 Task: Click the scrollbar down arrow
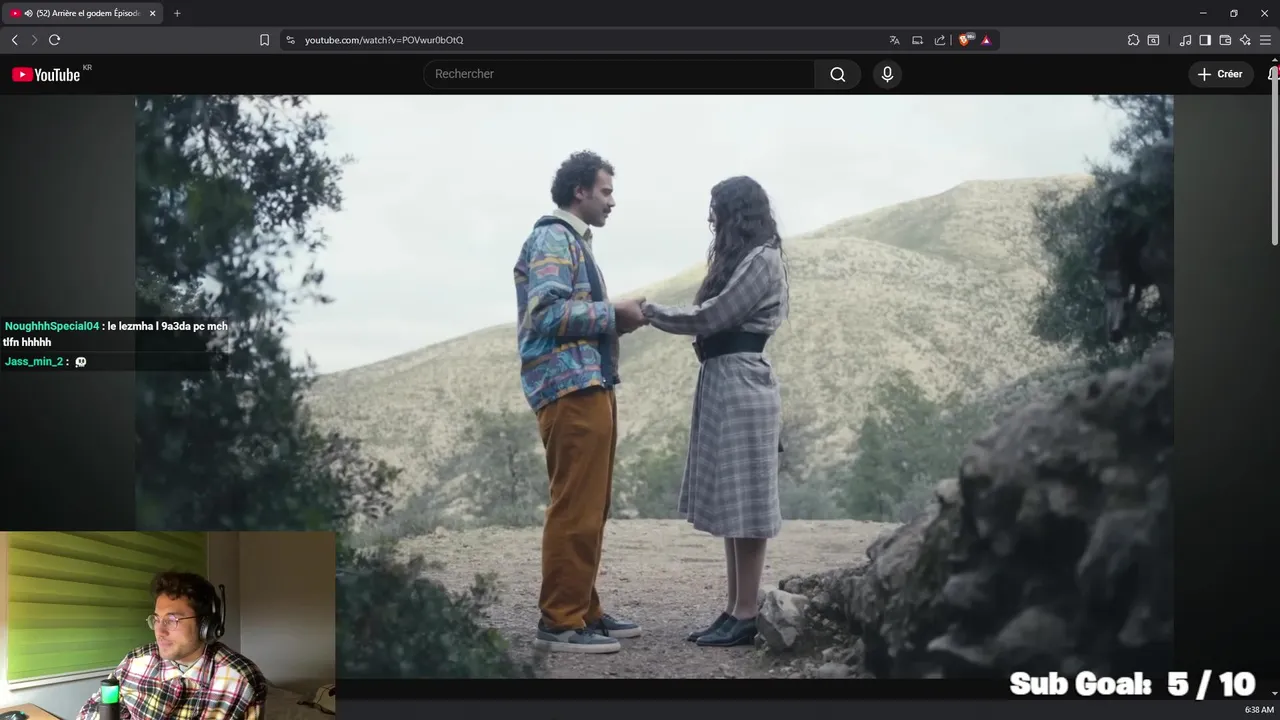(1274, 693)
